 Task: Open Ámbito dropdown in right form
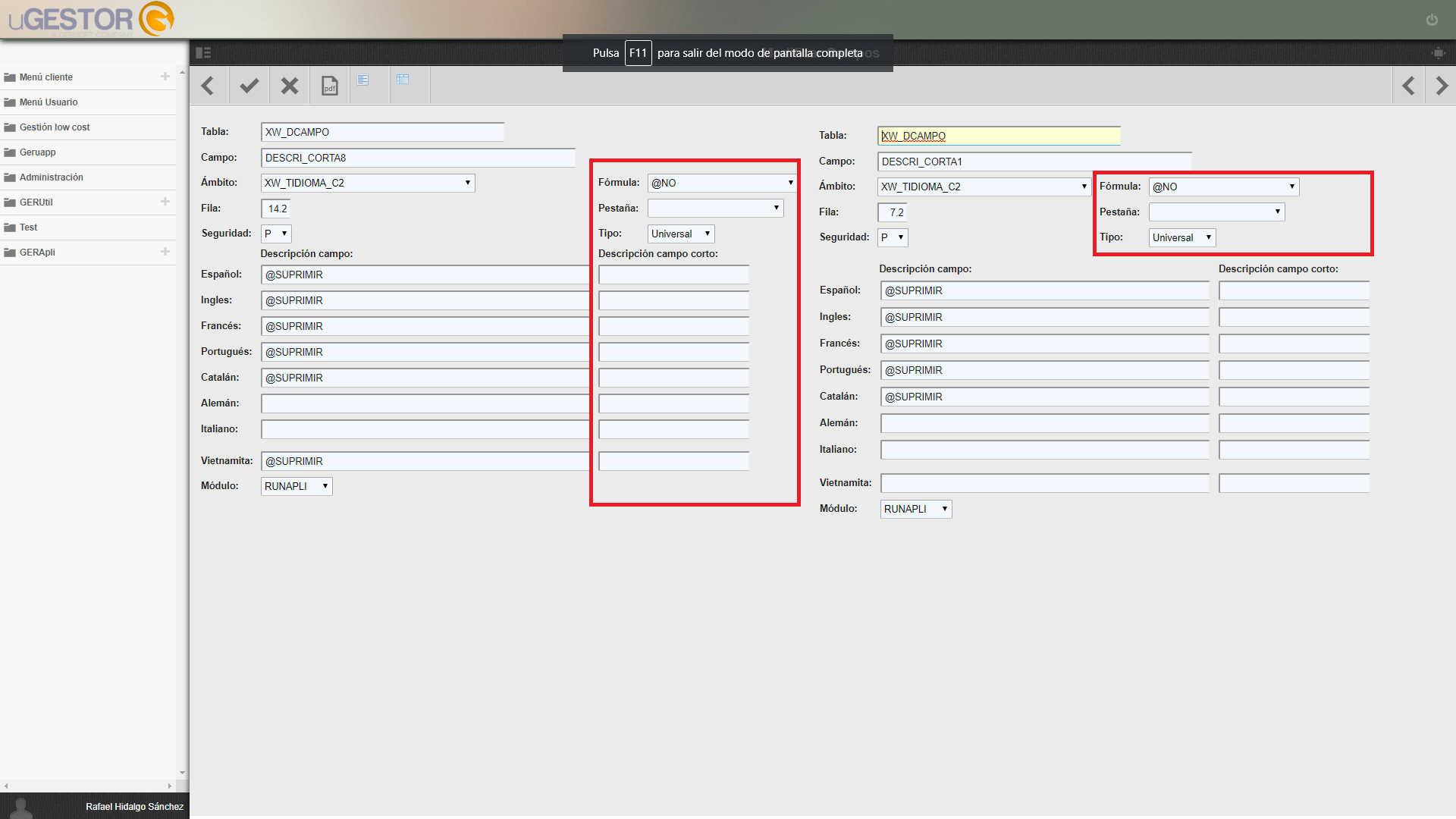[x=984, y=187]
